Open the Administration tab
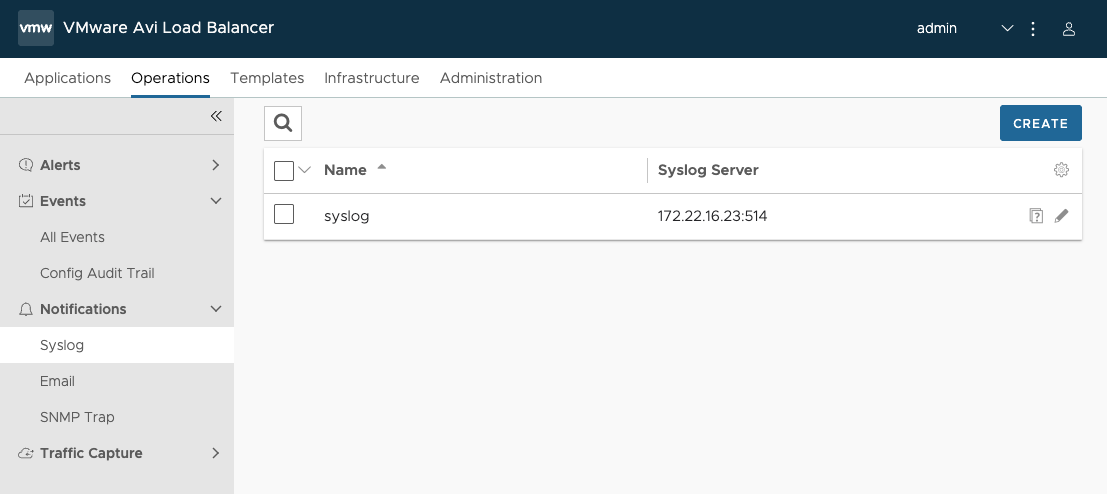Image resolution: width=1107 pixels, height=494 pixels. pyautogui.click(x=491, y=78)
